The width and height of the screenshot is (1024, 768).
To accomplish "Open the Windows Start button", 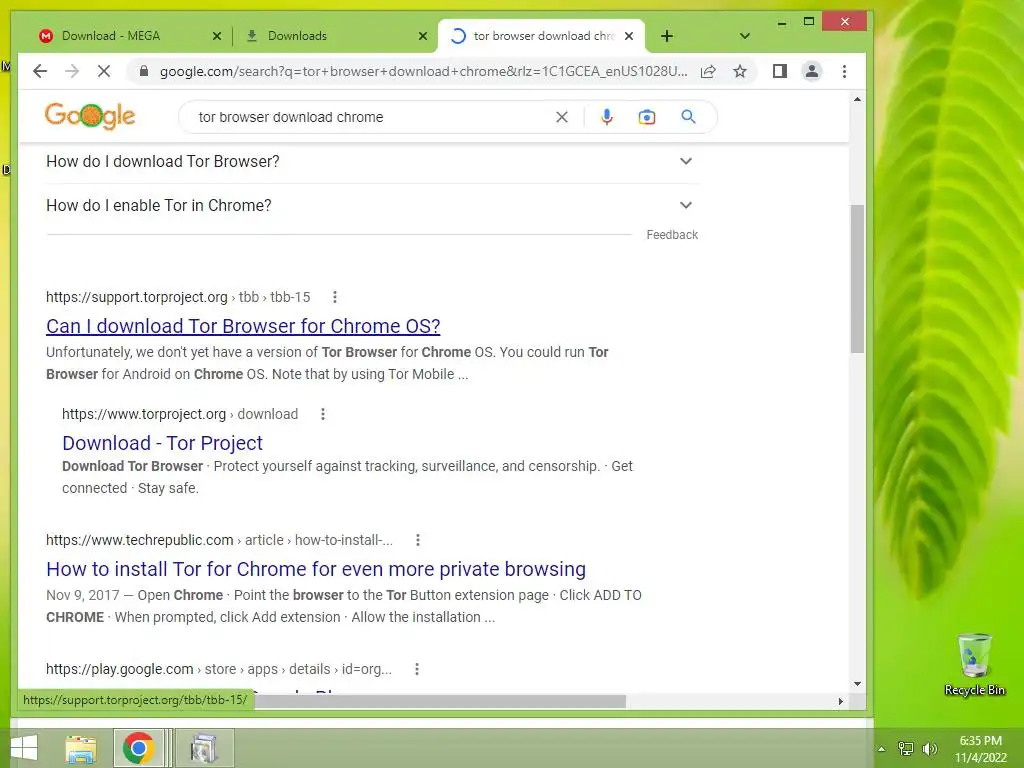I will point(24,748).
